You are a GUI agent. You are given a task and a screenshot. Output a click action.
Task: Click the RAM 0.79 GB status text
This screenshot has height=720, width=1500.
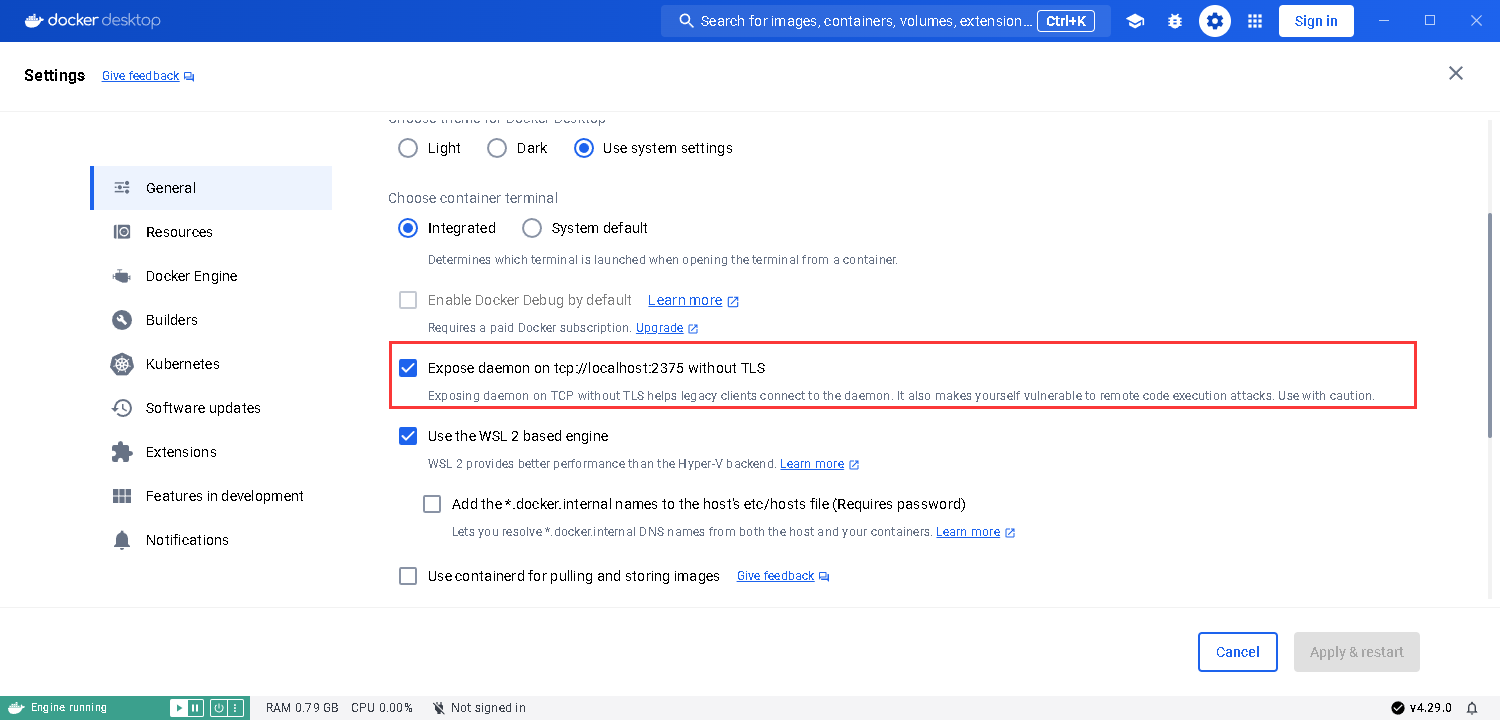302,708
